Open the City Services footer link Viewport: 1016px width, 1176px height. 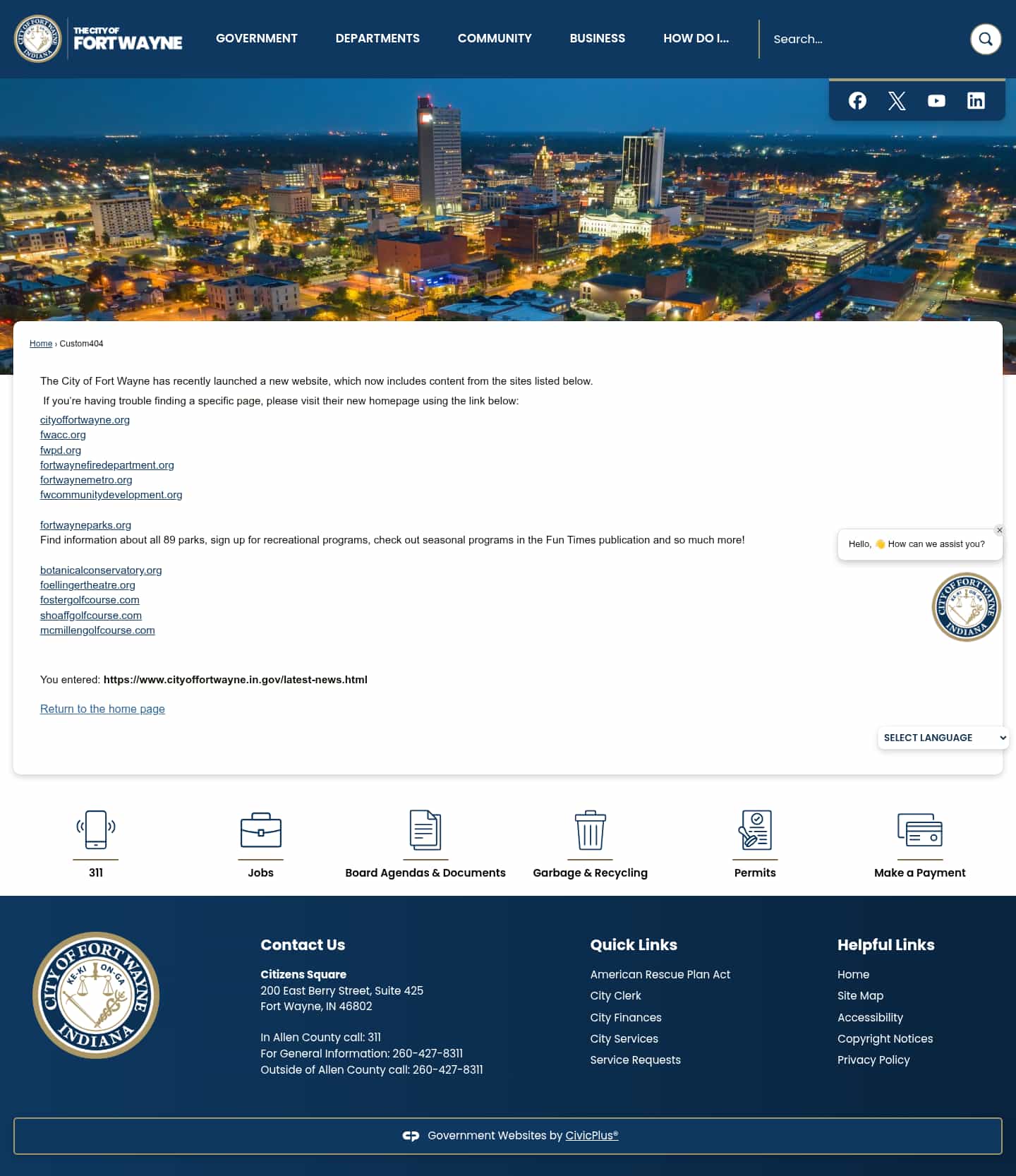click(x=624, y=1039)
